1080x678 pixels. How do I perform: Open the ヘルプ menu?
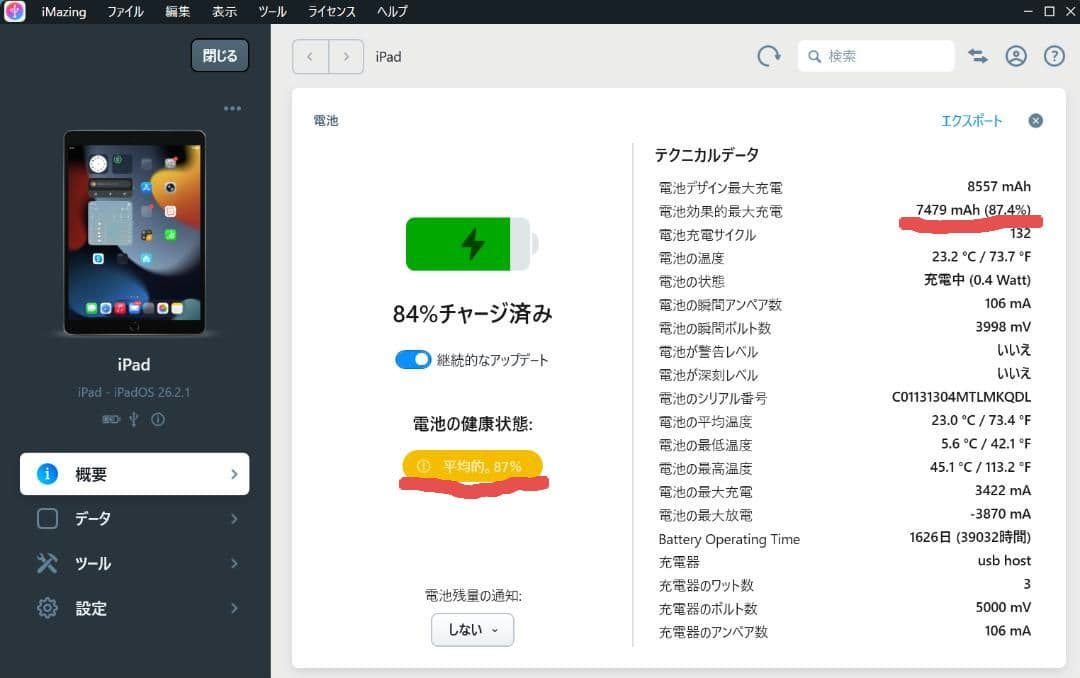click(392, 12)
